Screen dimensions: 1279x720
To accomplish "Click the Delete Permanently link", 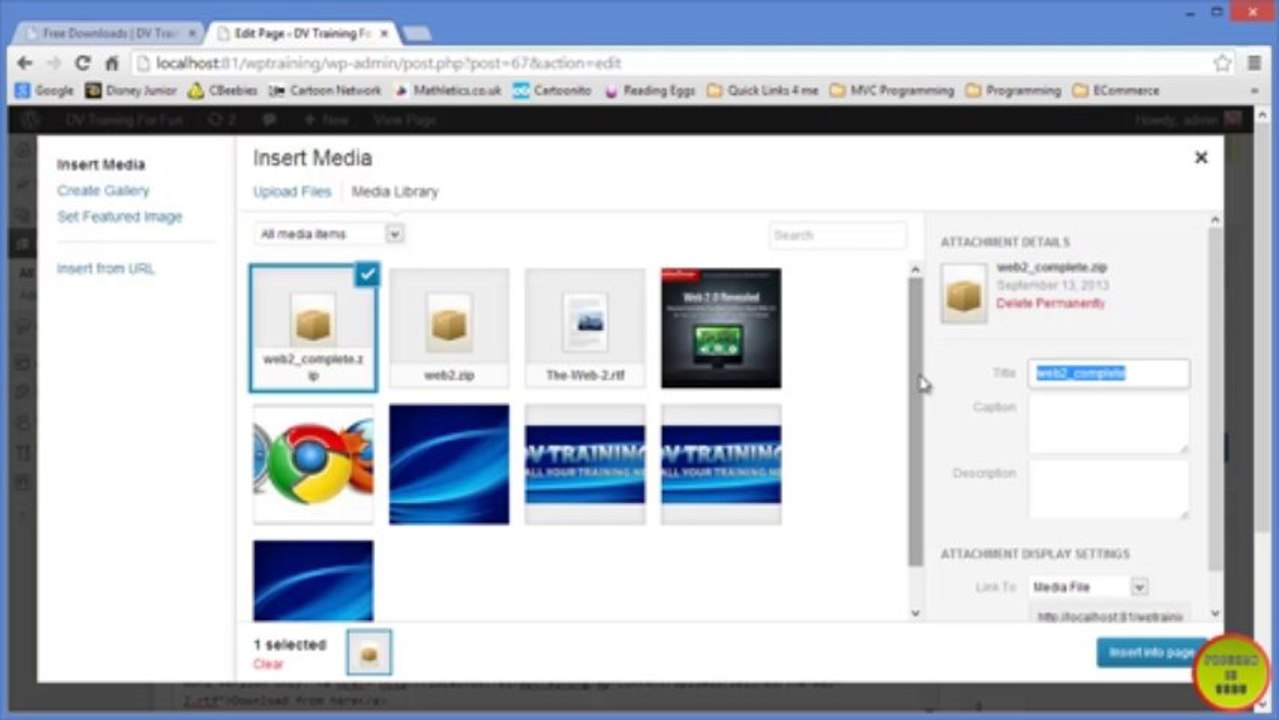I will [1051, 302].
